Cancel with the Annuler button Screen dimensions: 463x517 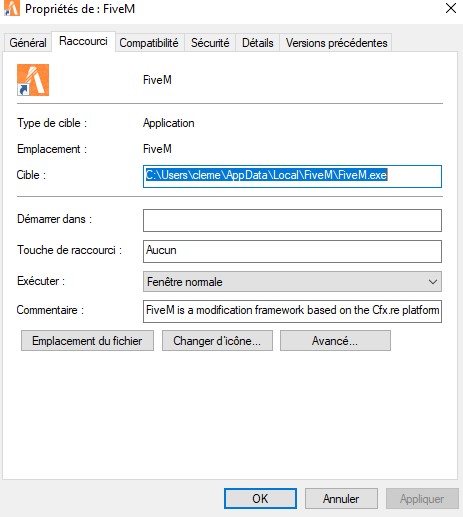pos(341,499)
